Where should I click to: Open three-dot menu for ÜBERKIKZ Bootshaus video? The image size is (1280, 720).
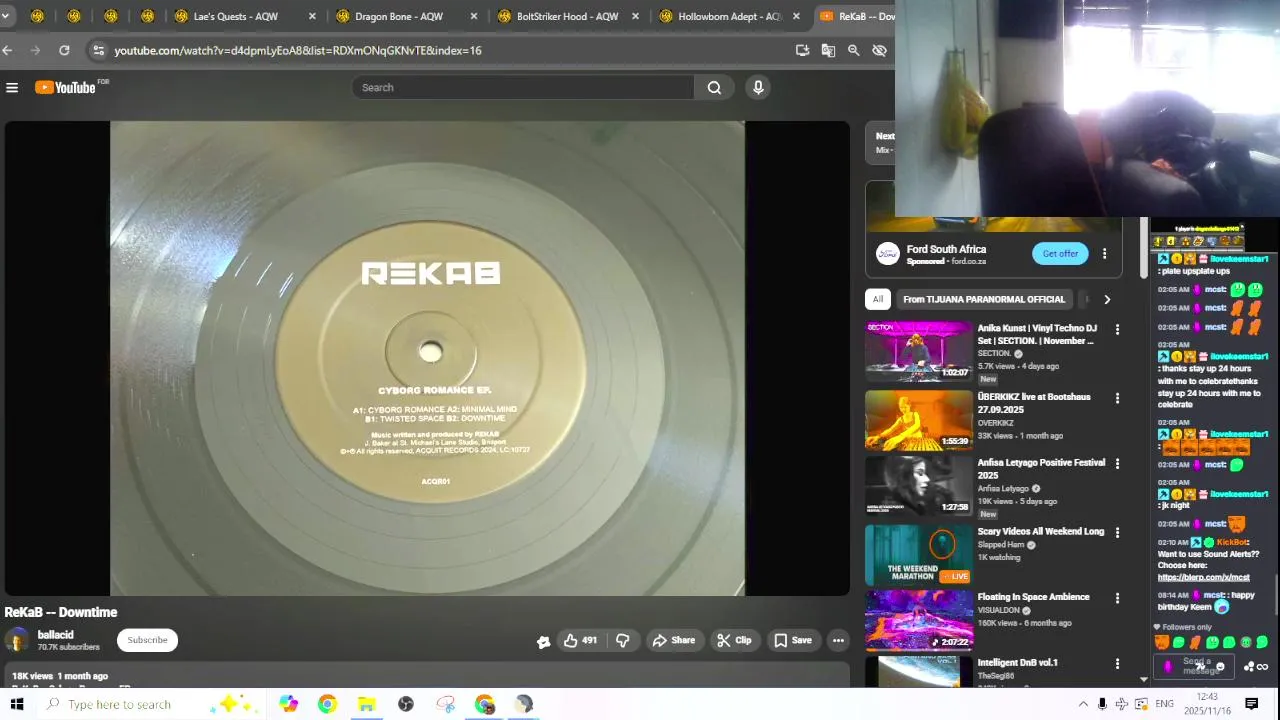point(1117,398)
